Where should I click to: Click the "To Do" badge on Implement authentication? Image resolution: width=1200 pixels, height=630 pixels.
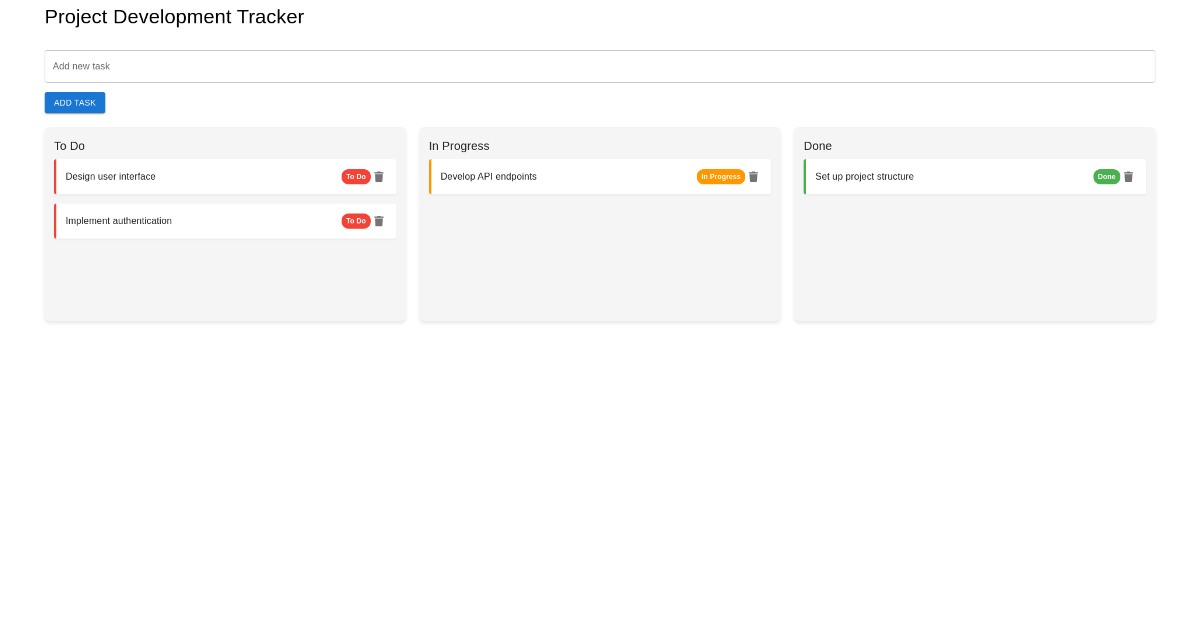coord(356,220)
